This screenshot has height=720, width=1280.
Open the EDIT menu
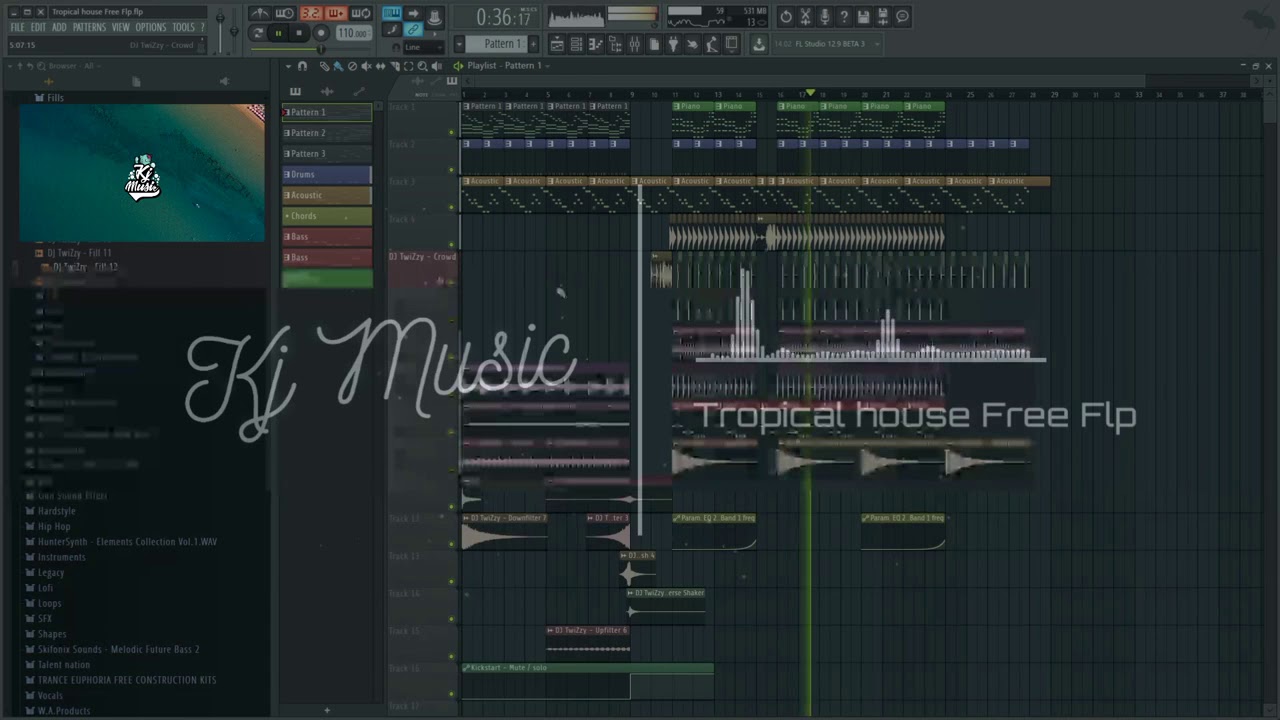coord(38,27)
